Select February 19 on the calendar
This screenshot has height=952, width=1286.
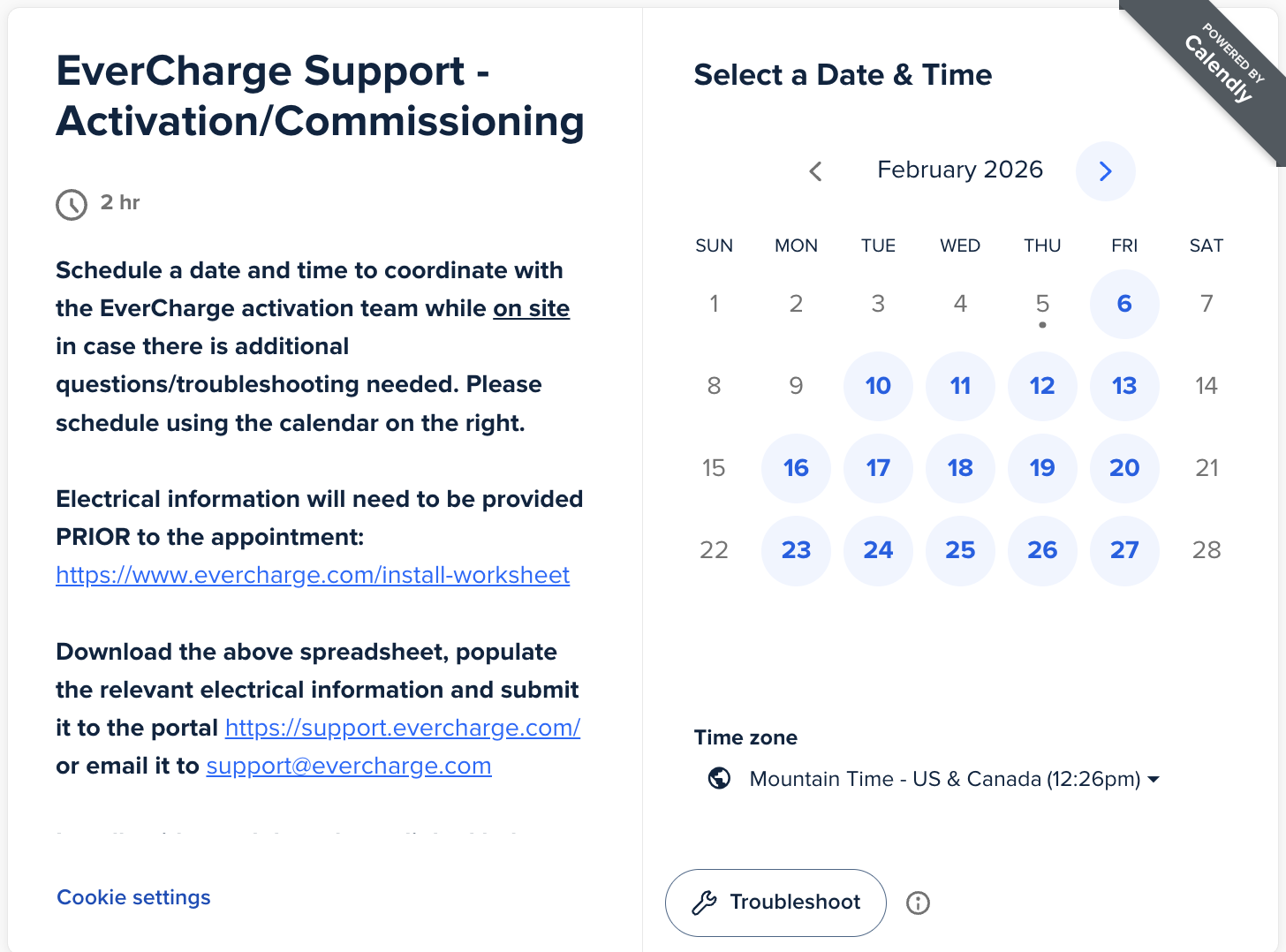pyautogui.click(x=1042, y=468)
